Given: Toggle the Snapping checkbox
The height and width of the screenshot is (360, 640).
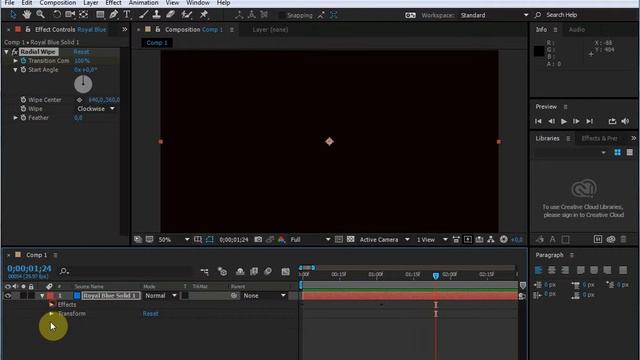Looking at the screenshot, I should [x=282, y=15].
